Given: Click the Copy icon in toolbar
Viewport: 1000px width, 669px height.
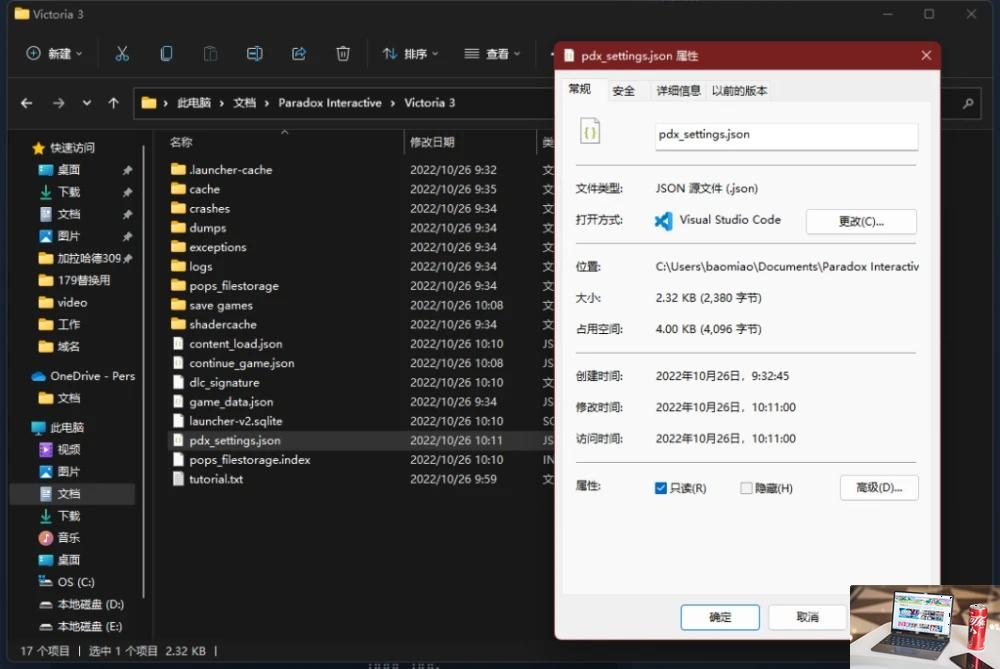Looking at the screenshot, I should 166,54.
